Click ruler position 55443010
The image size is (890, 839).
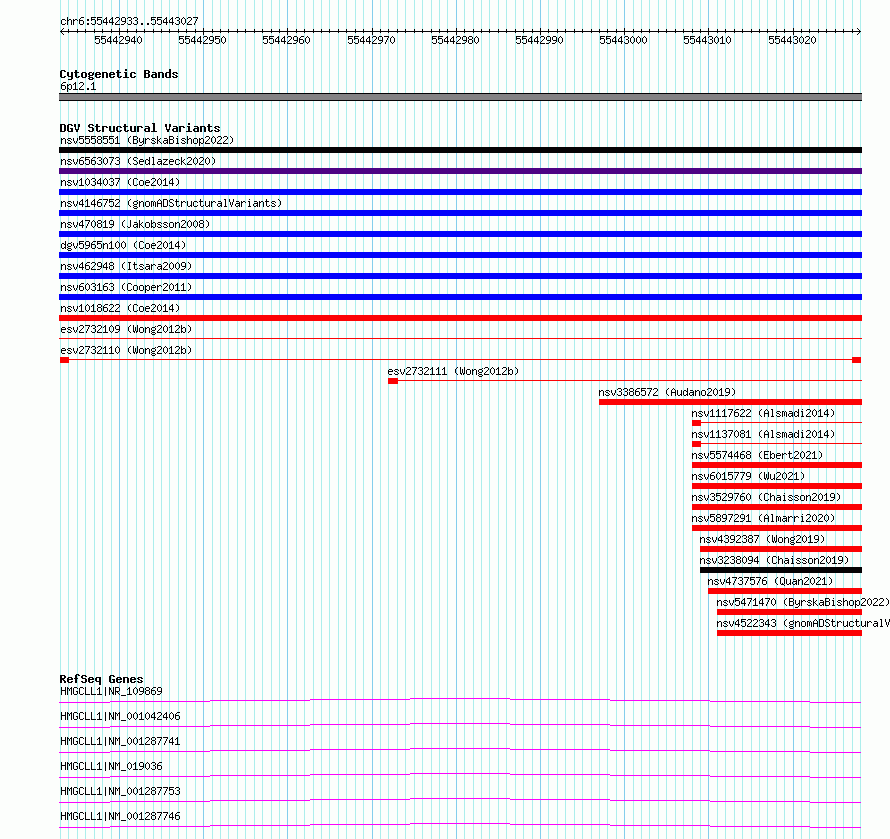point(707,40)
